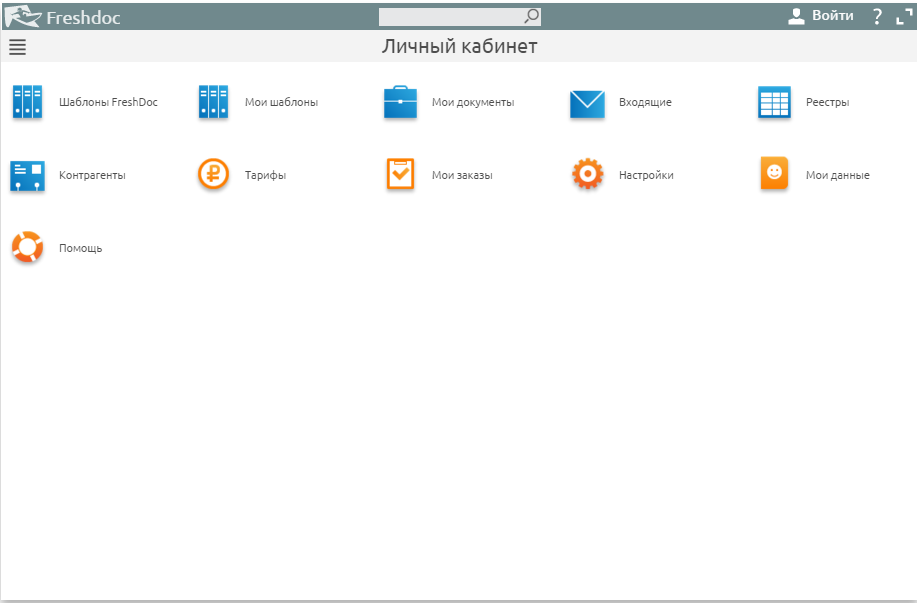Open the Входящие envelope icon

click(x=587, y=104)
